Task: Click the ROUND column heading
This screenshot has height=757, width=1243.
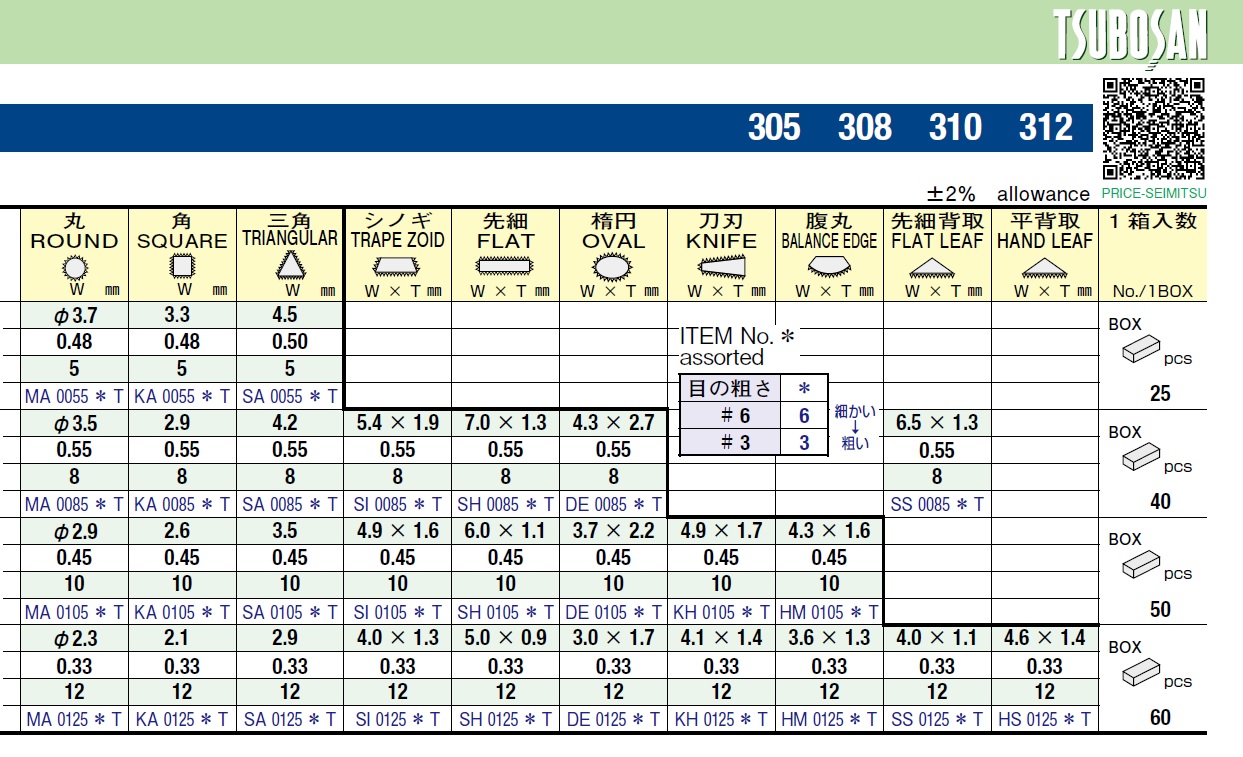Action: [74, 241]
